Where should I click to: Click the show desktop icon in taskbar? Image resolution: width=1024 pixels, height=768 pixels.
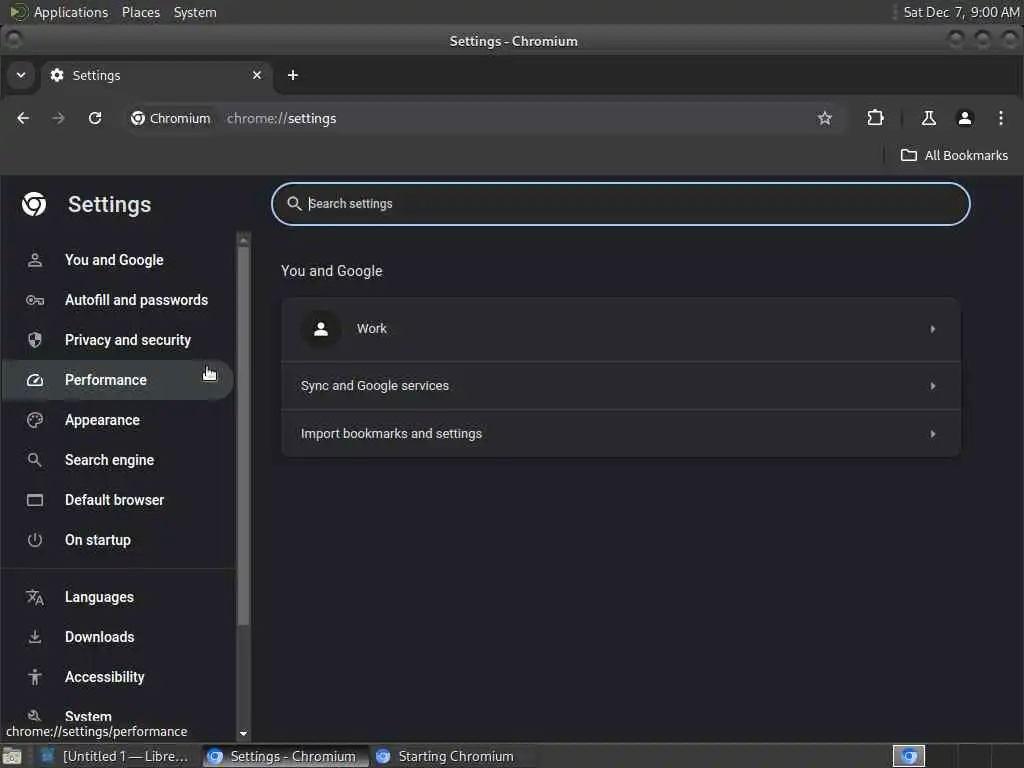12,756
